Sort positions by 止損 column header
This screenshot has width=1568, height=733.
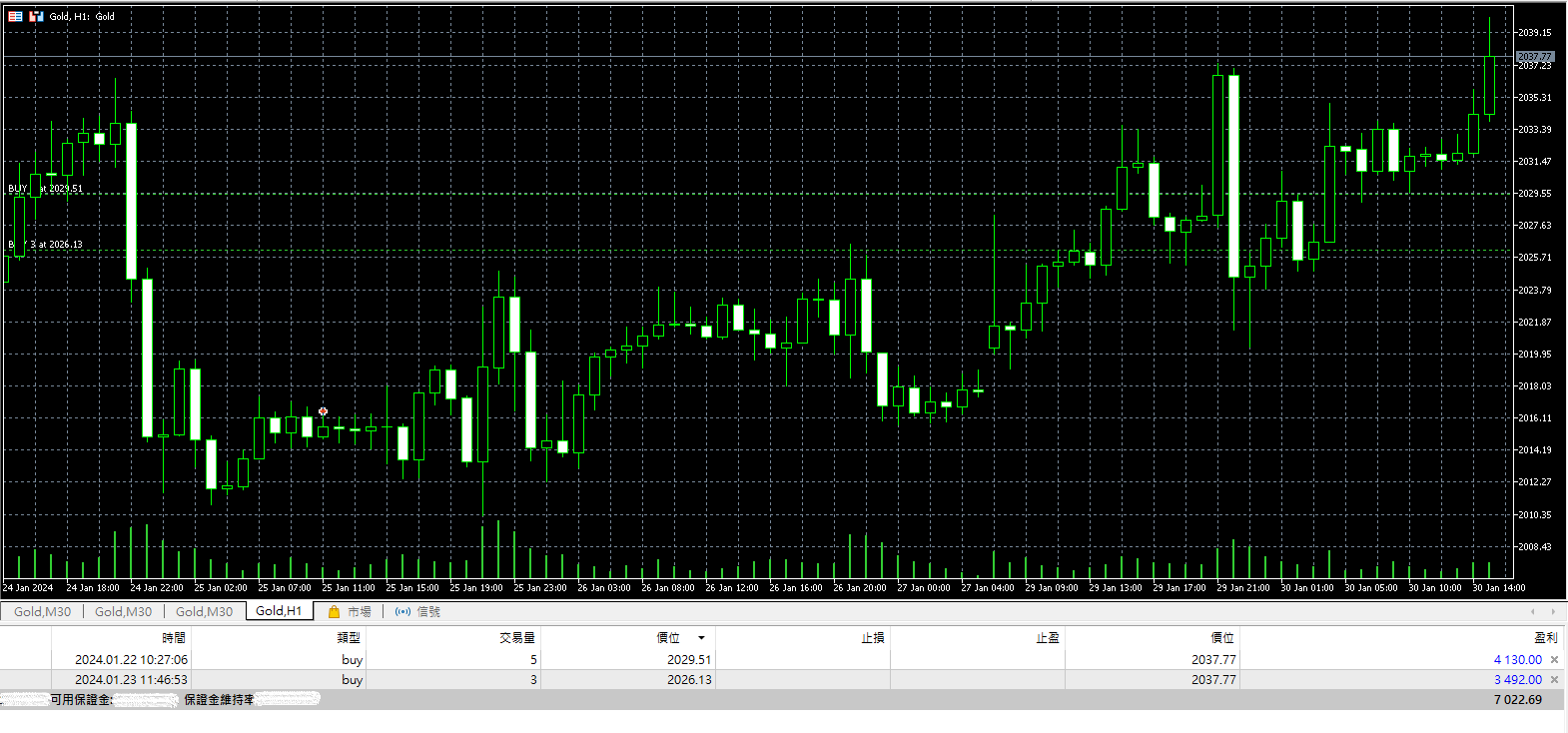873,638
